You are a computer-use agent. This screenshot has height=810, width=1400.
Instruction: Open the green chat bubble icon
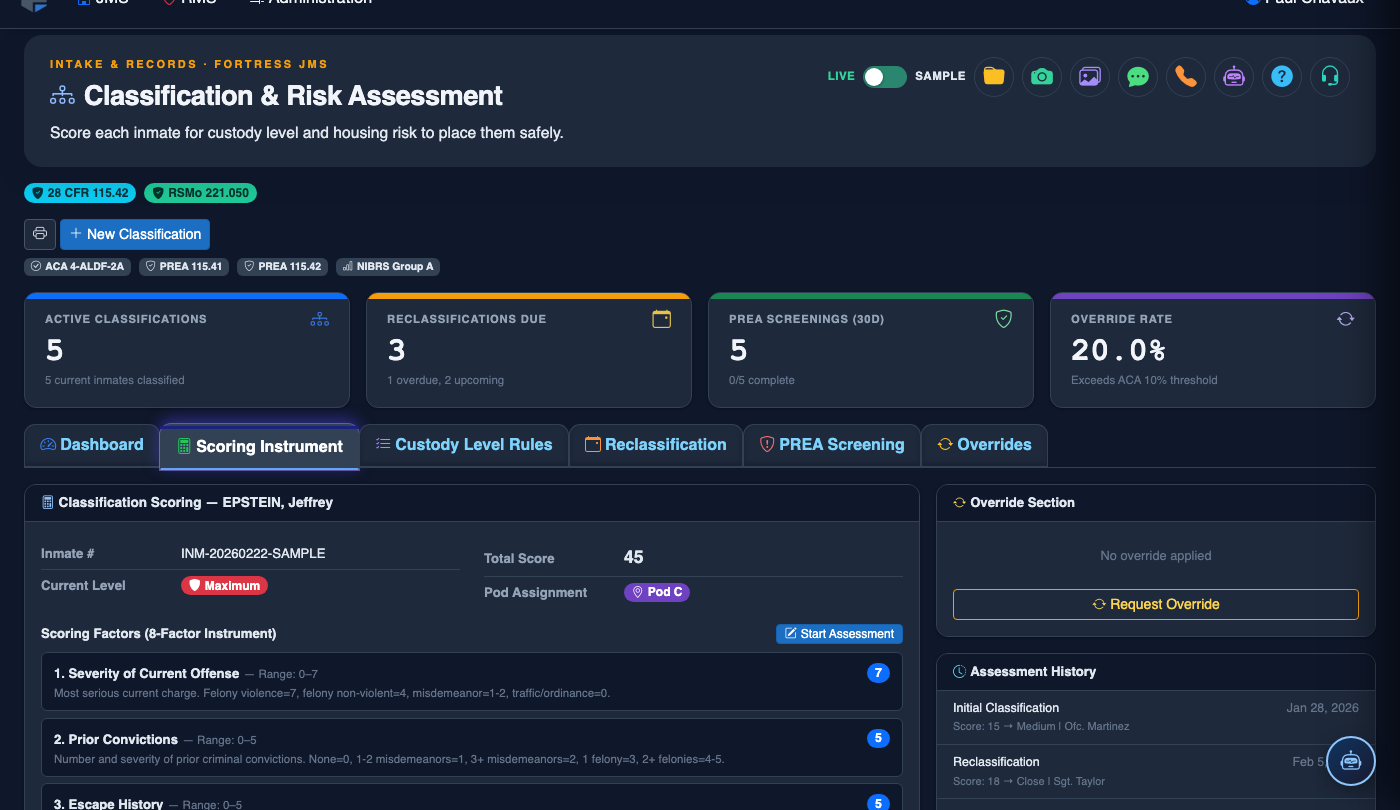click(1138, 77)
